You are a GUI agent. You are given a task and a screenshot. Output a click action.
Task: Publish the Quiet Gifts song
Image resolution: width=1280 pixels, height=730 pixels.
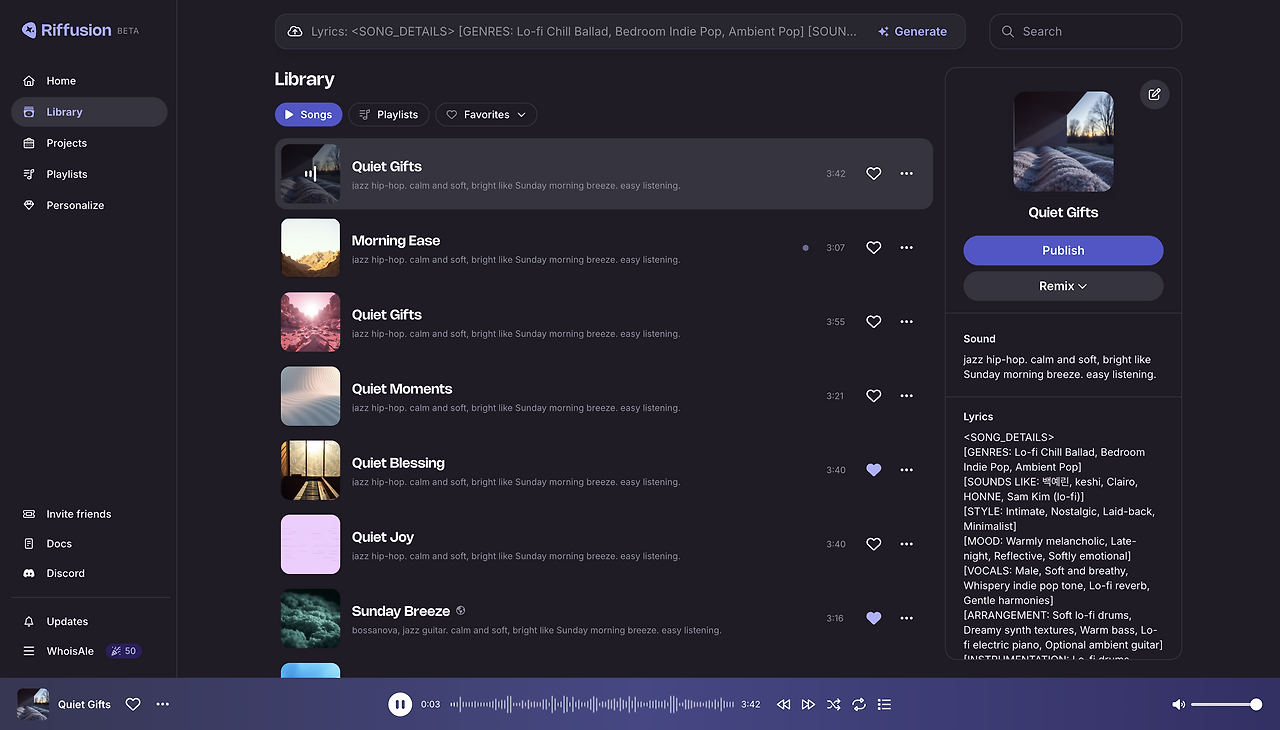pyautogui.click(x=1064, y=251)
